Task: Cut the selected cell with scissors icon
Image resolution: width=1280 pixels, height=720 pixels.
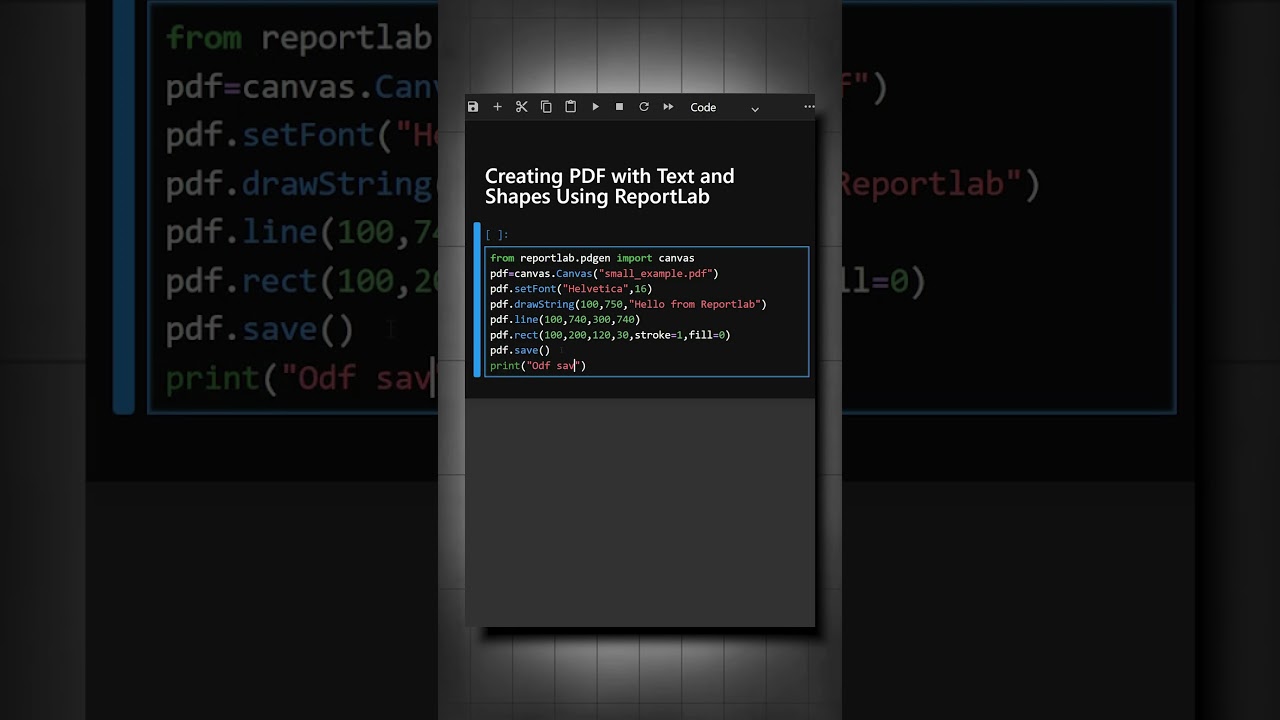Action: coord(521,107)
